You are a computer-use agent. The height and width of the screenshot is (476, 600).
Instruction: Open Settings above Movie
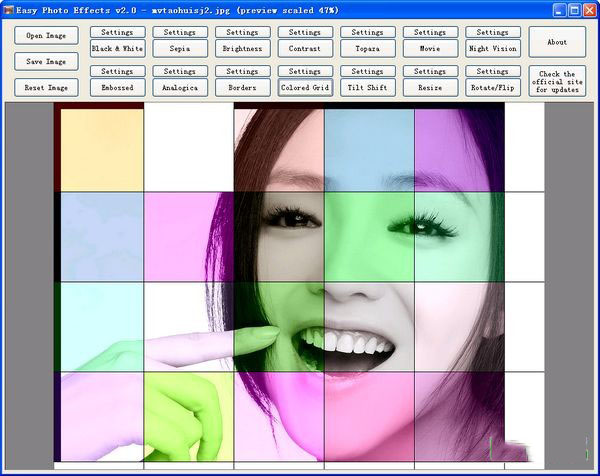[x=430, y=32]
